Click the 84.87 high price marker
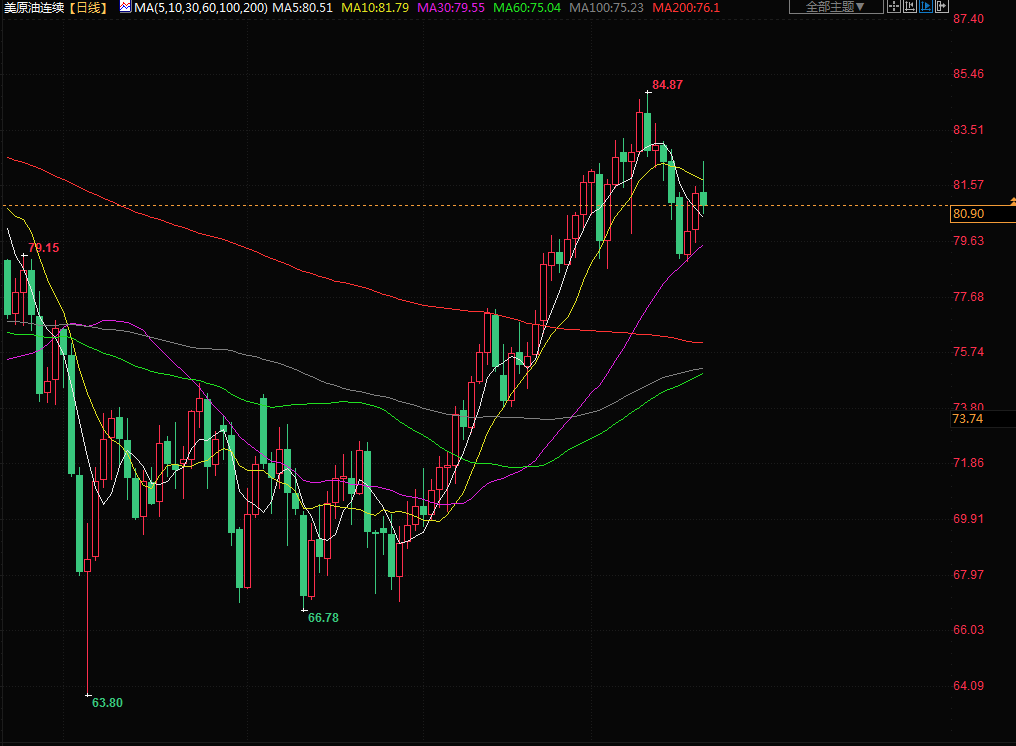The image size is (1016, 746). [x=667, y=85]
